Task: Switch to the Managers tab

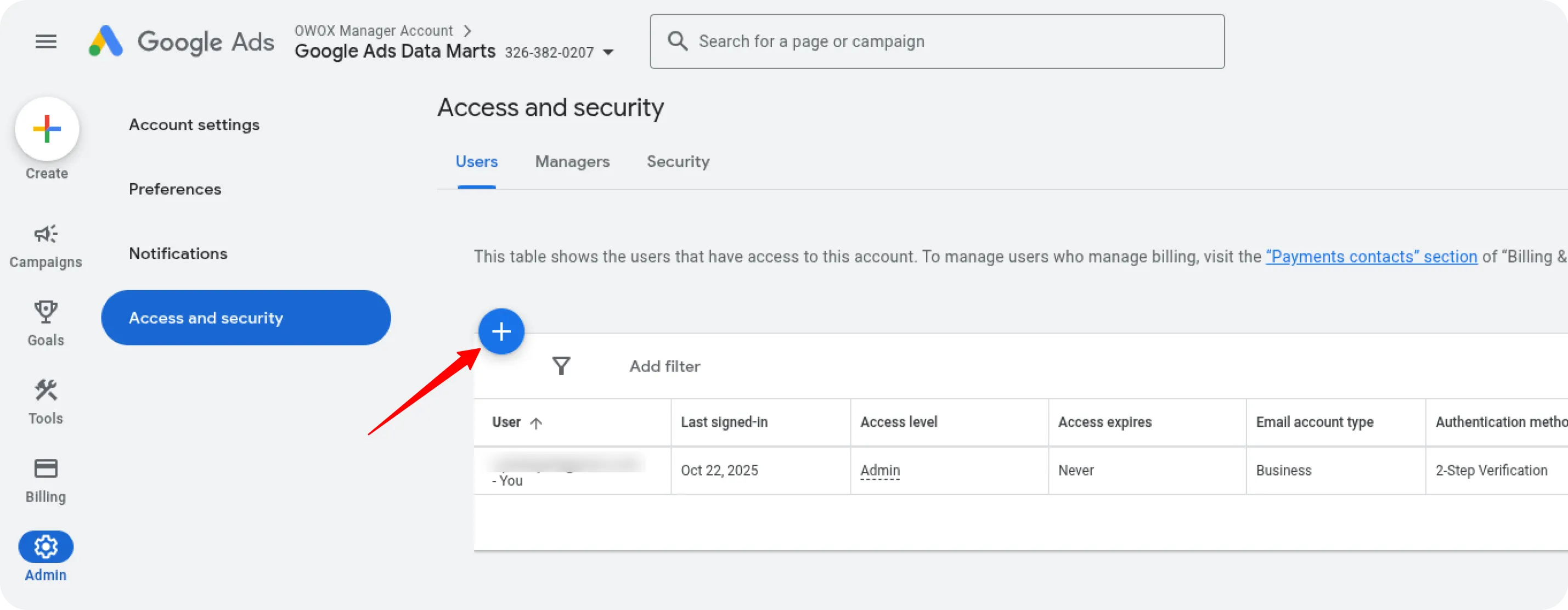Action: (572, 161)
